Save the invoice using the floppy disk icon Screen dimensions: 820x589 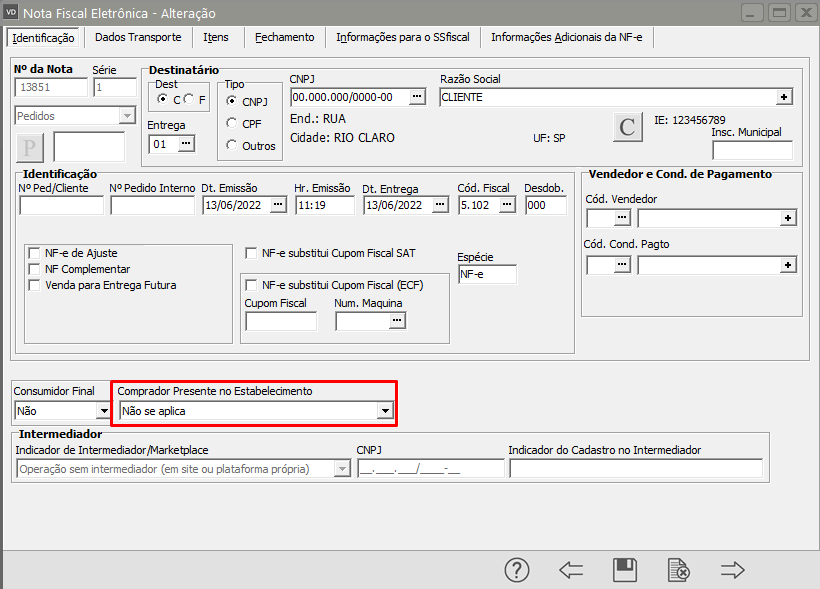625,570
